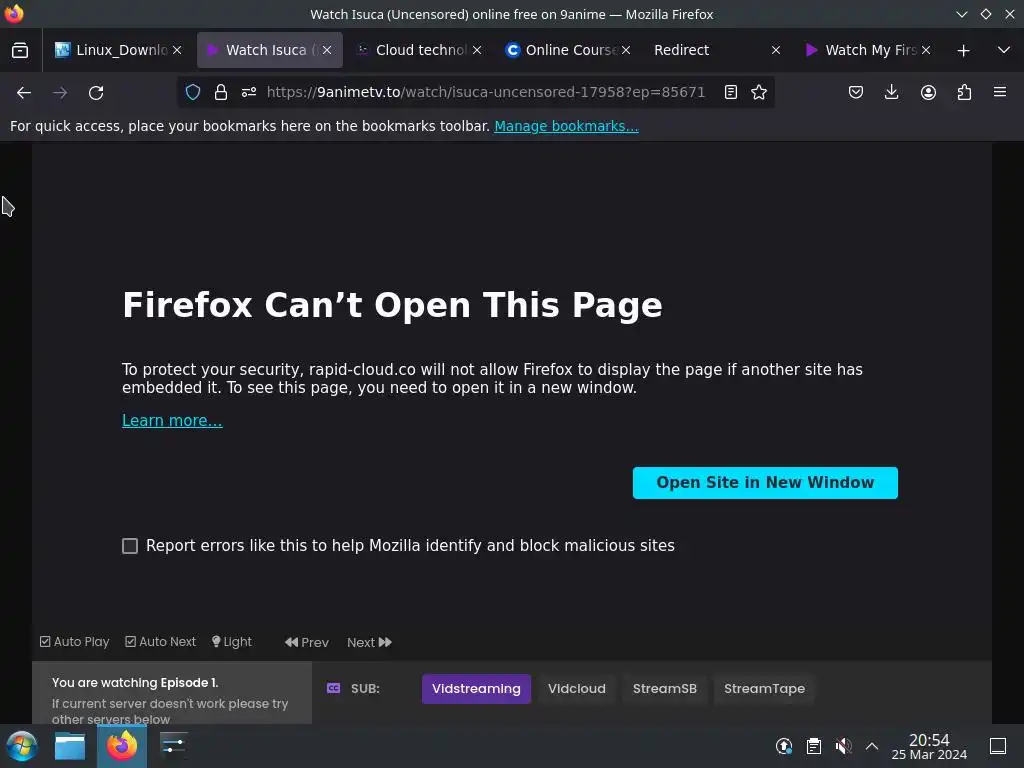Reload the current page
This screenshot has height=768, width=1024.
[96, 93]
